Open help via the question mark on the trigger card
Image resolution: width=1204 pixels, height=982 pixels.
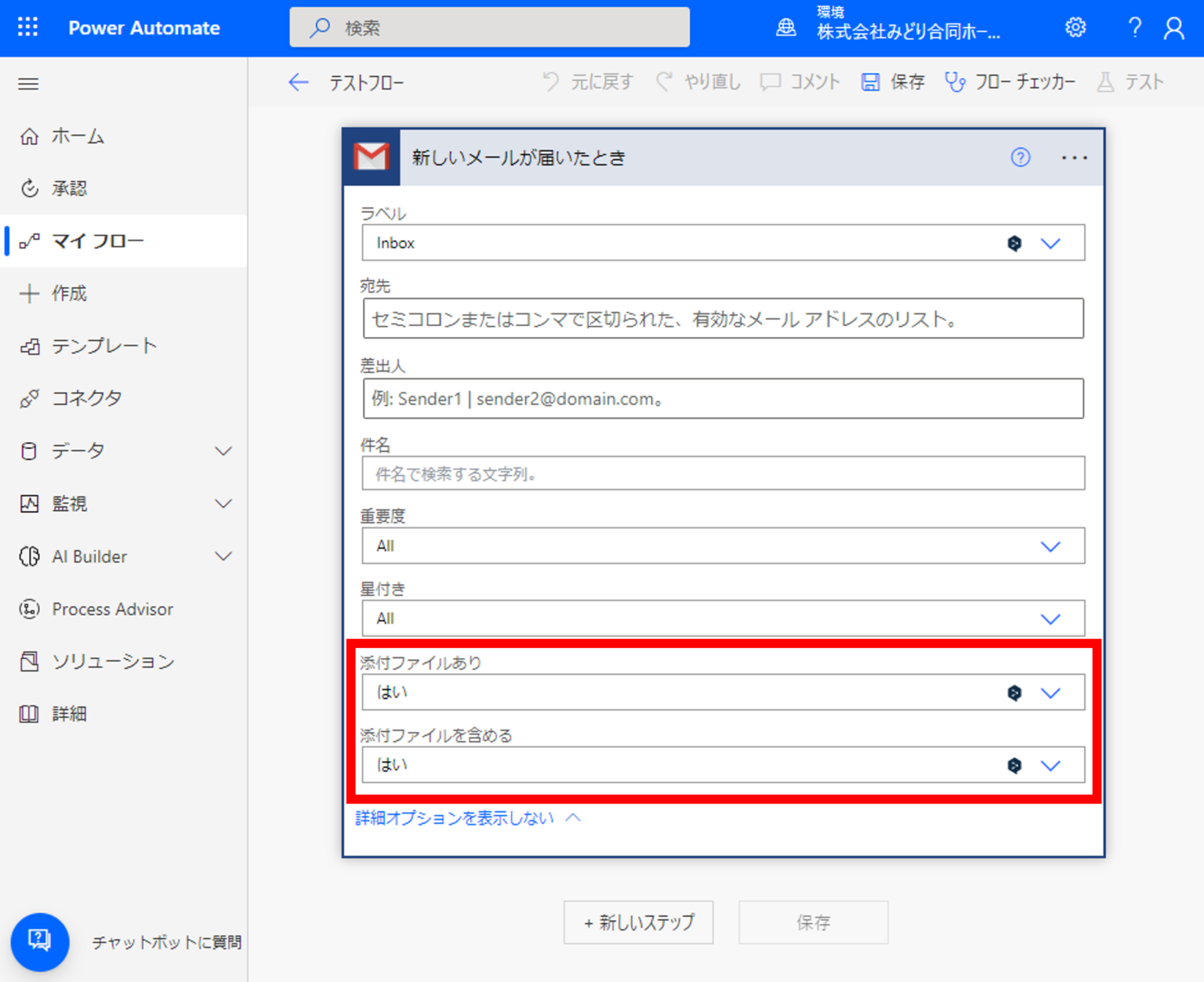pyautogui.click(x=1021, y=158)
